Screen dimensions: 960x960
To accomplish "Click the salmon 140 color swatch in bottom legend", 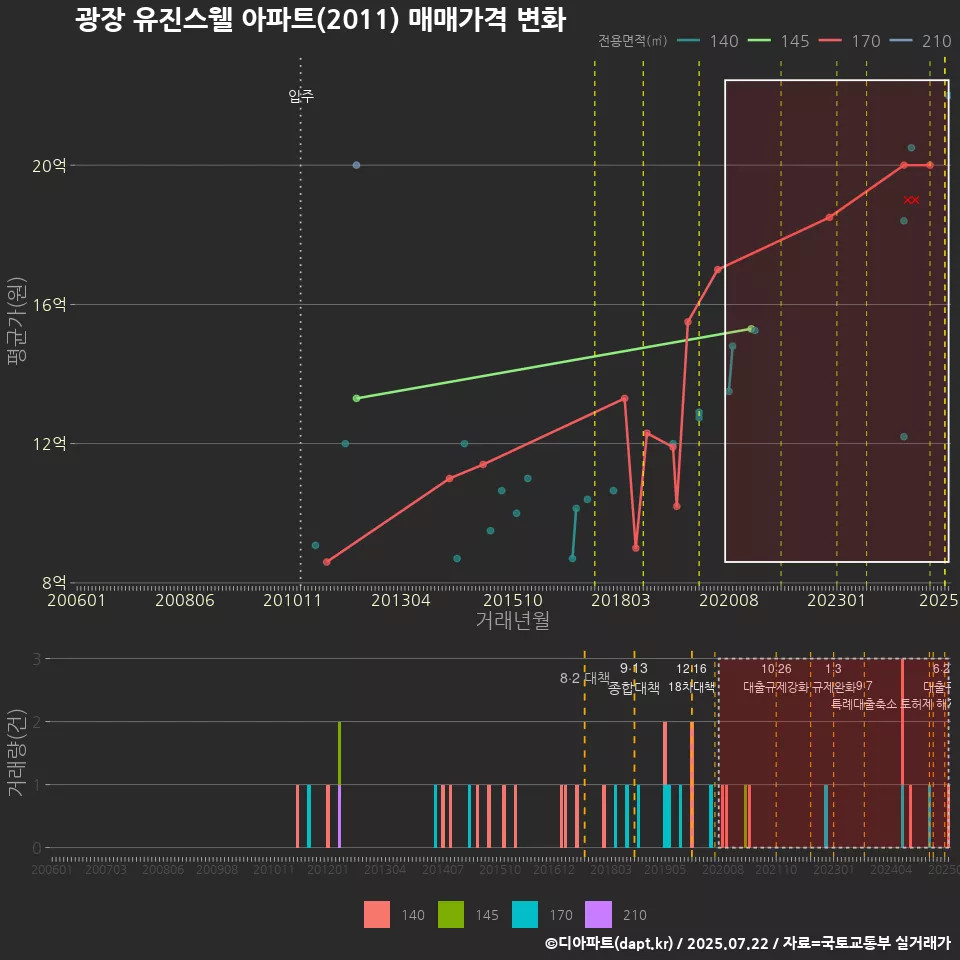I will (378, 915).
